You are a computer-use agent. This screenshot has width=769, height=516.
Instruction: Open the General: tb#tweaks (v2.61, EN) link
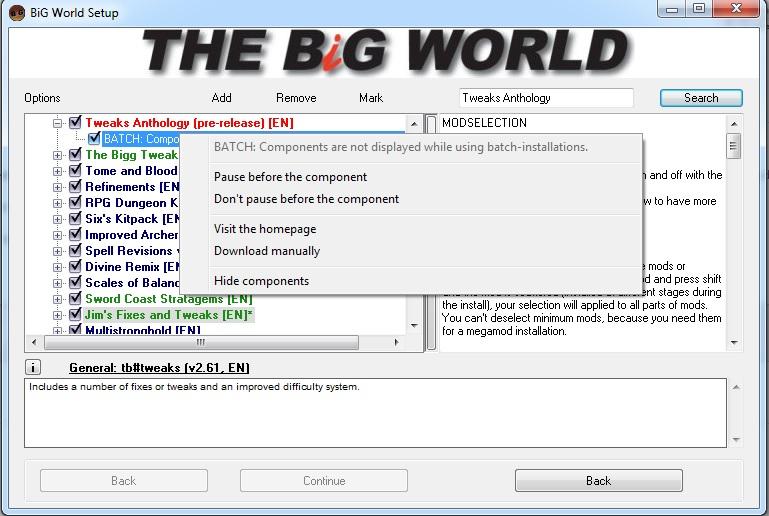pos(159,367)
